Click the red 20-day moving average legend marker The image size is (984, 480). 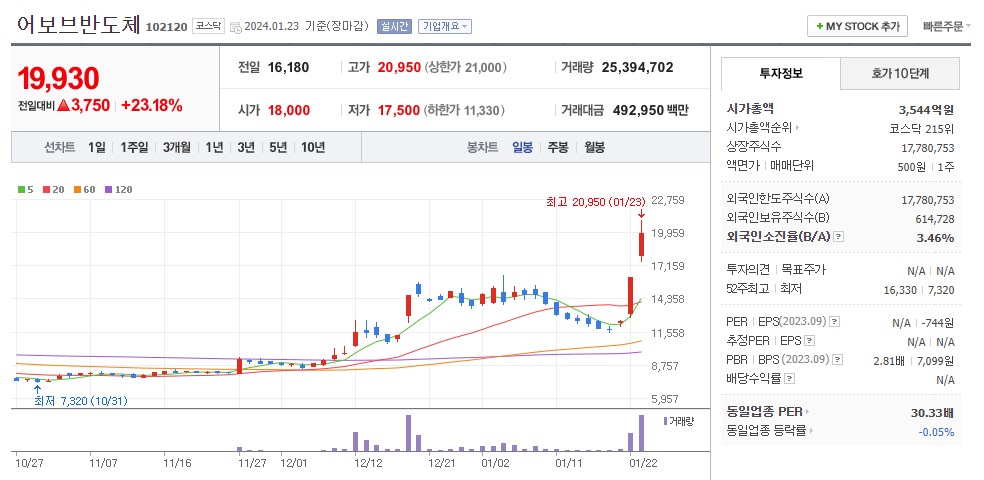pos(45,189)
